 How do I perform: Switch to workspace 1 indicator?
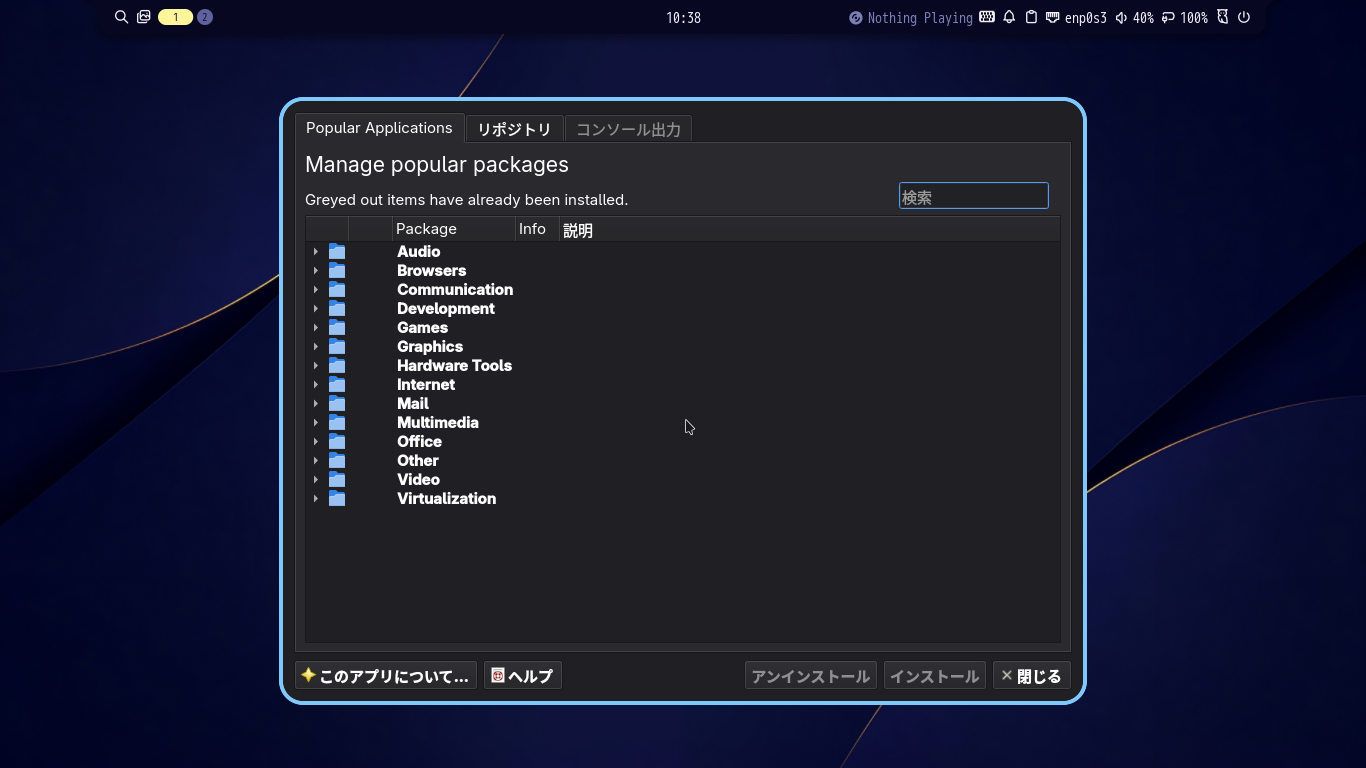pyautogui.click(x=175, y=17)
